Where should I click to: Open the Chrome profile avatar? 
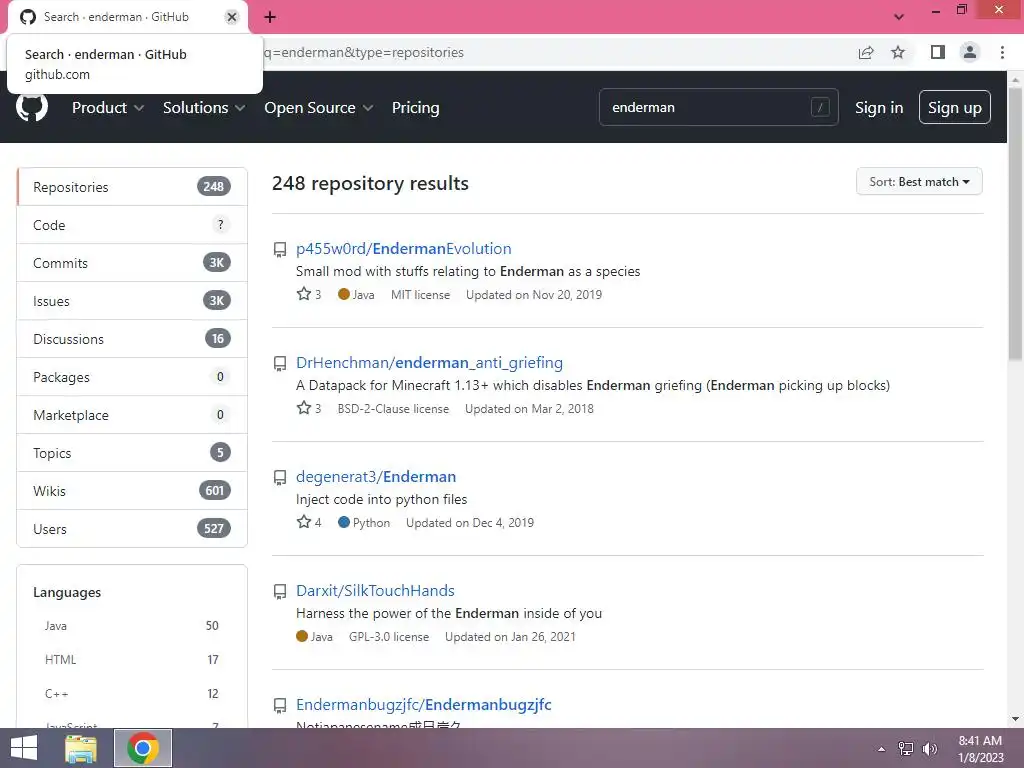point(970,52)
